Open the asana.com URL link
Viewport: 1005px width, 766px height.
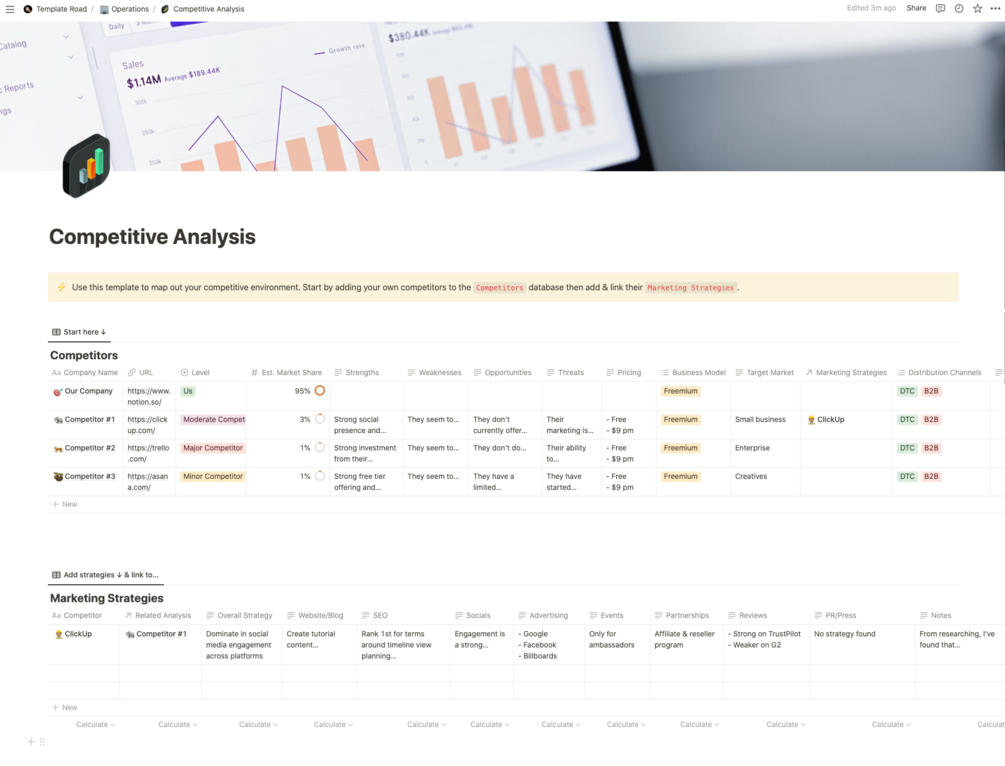tap(147, 481)
